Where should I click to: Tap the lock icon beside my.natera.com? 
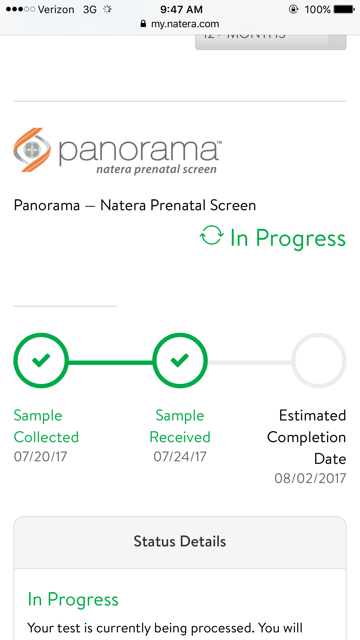pos(143,24)
